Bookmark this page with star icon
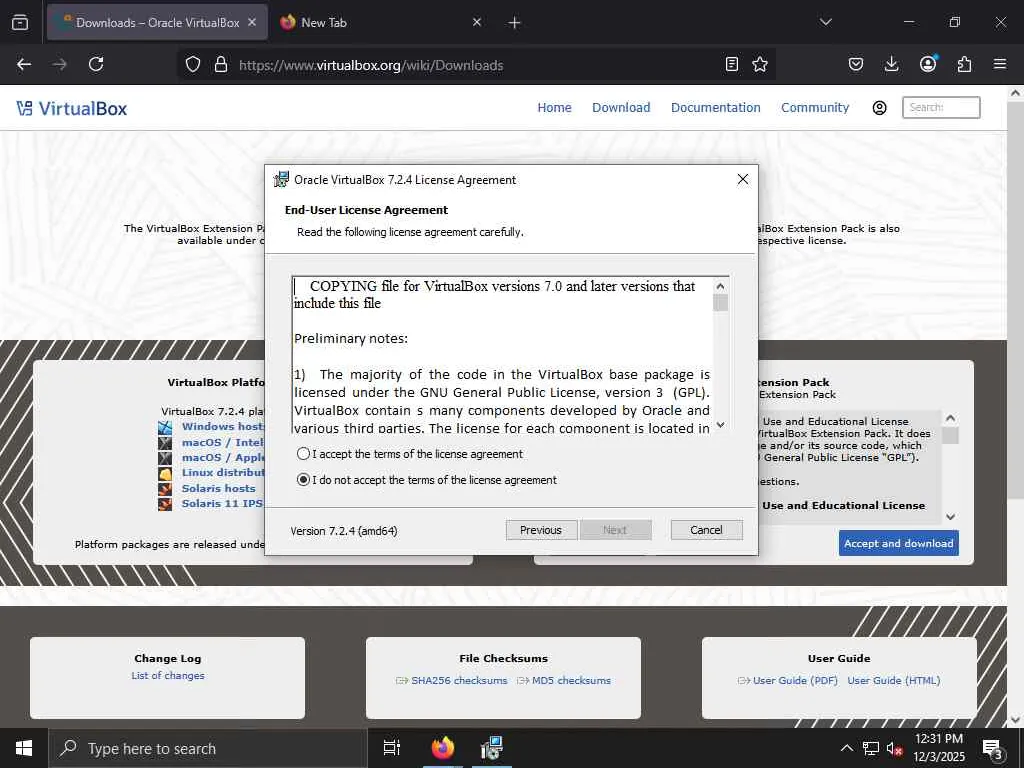Image resolution: width=1024 pixels, height=768 pixels. 760,65
